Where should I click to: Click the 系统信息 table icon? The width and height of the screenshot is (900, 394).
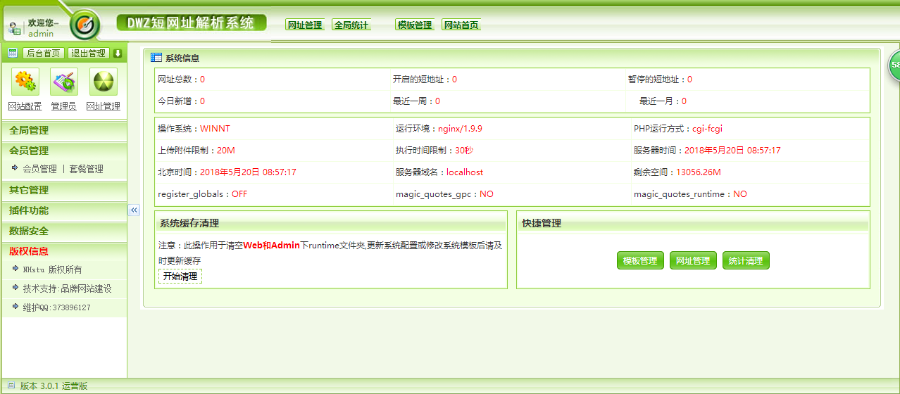pos(156,58)
